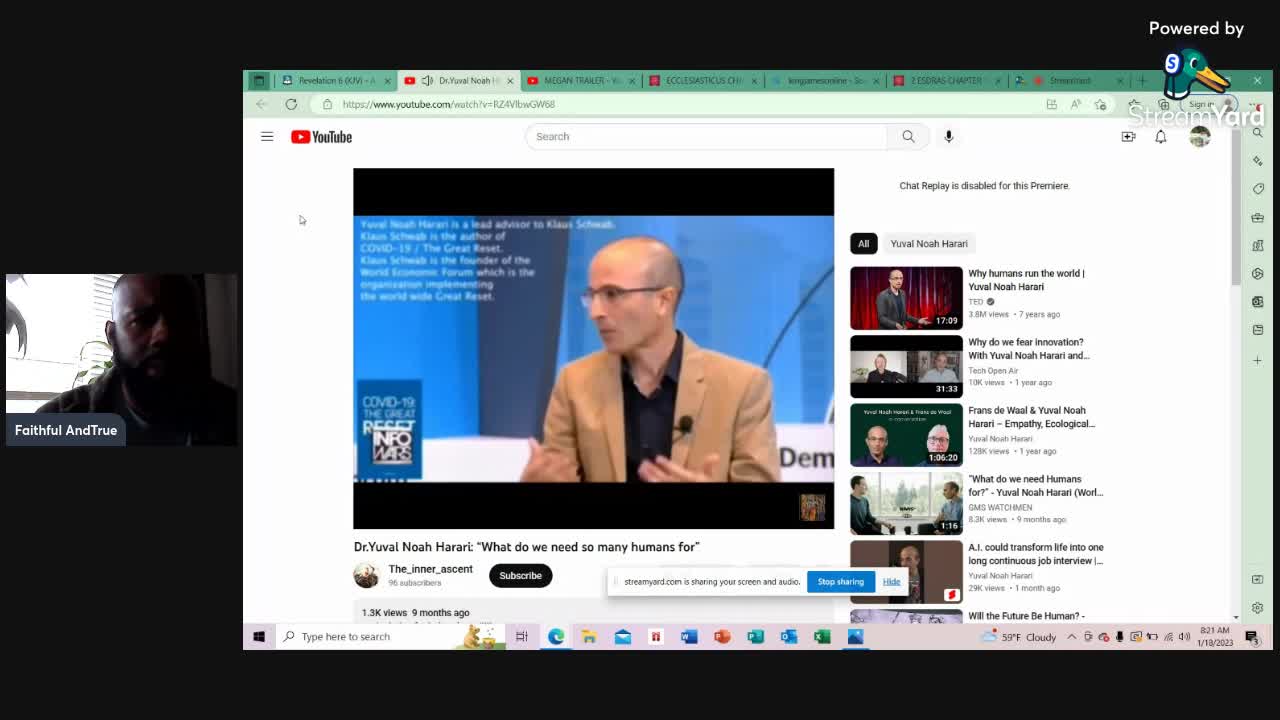
Task: Subscribe to The_inner_ascent channel
Action: click(520, 576)
